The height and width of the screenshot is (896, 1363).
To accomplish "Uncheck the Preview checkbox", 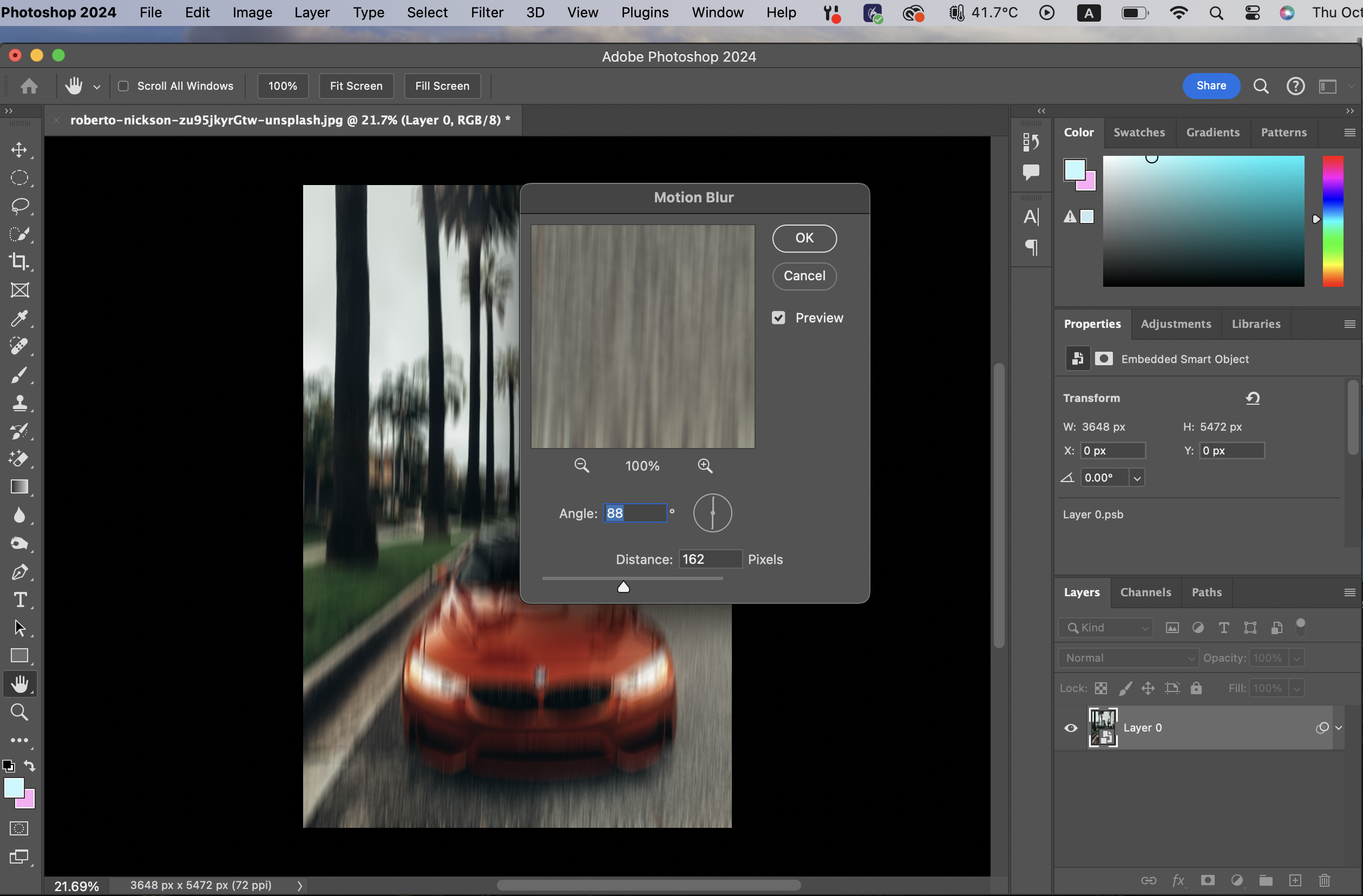I will tap(778, 318).
